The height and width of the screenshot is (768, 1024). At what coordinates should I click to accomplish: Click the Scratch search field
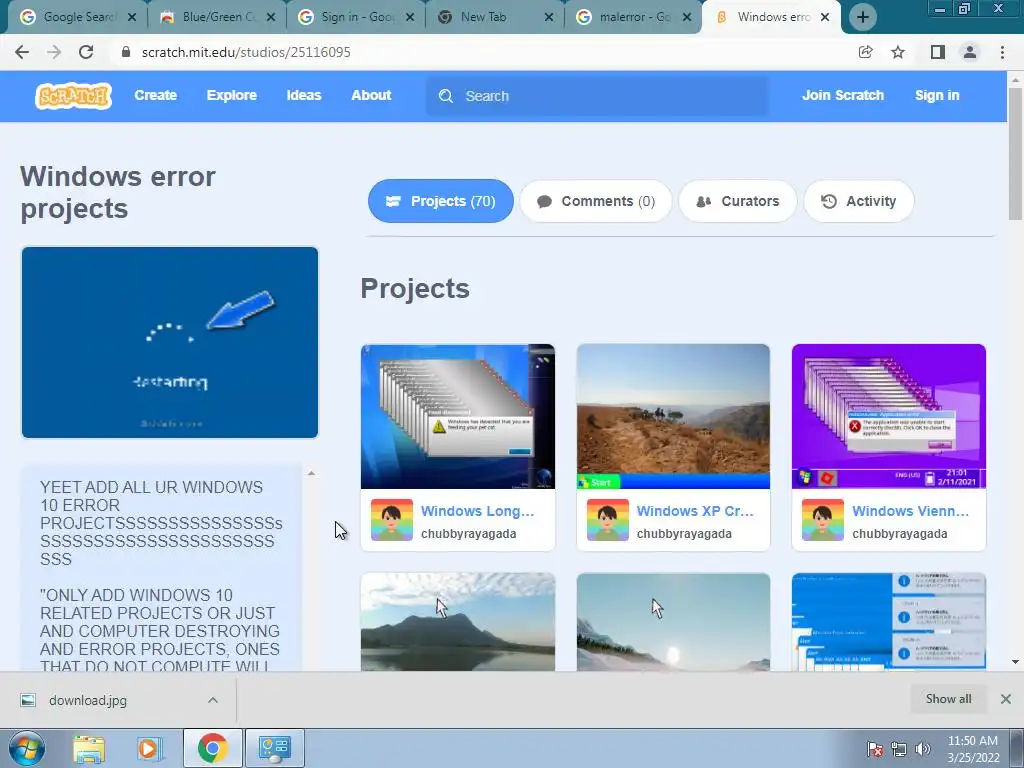pos(597,96)
